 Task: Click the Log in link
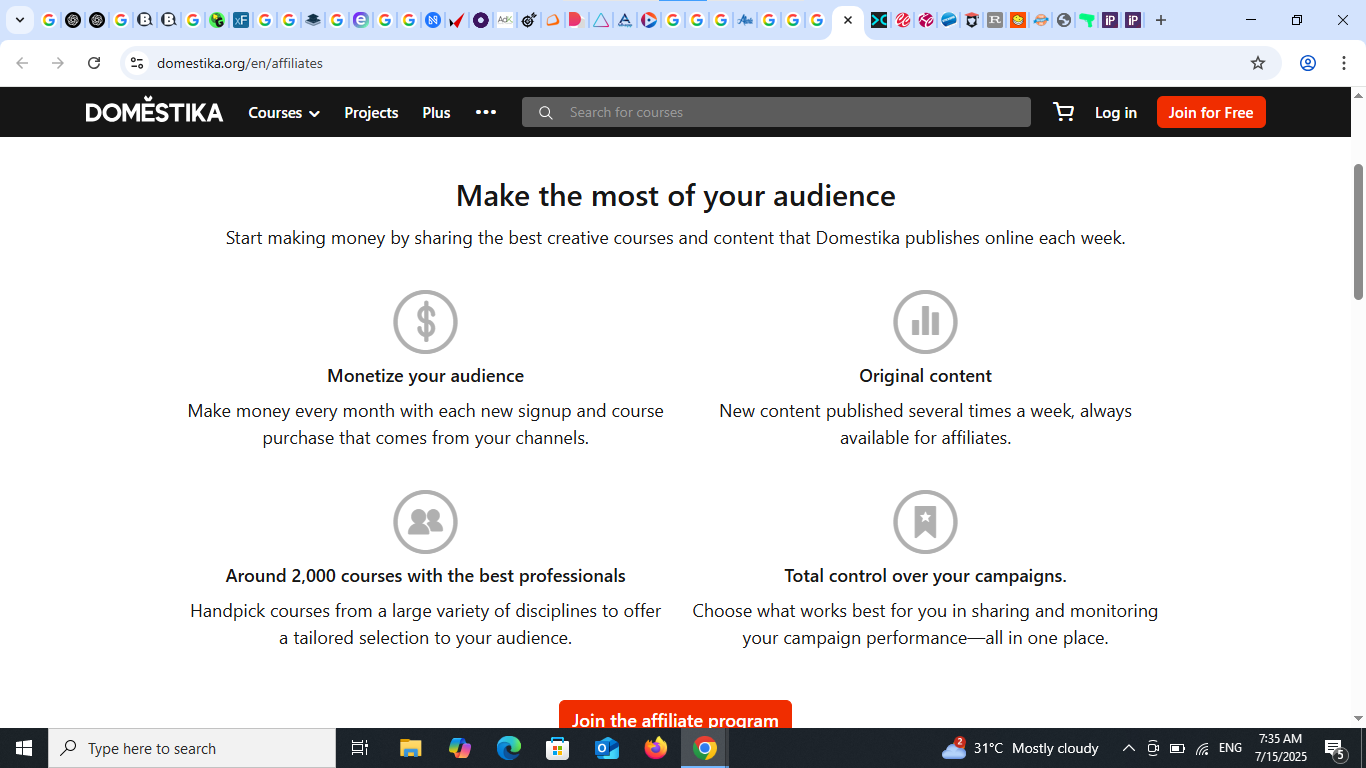tap(1116, 113)
